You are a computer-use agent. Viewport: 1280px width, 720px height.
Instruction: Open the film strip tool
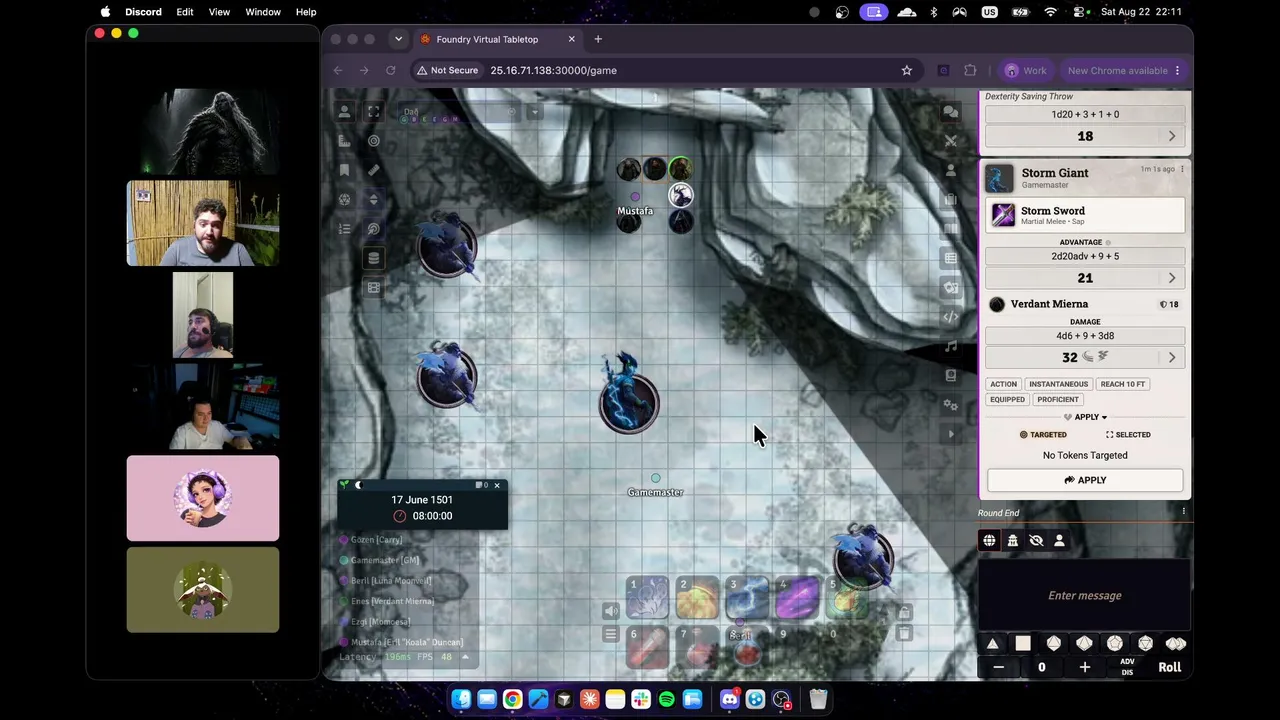click(374, 287)
